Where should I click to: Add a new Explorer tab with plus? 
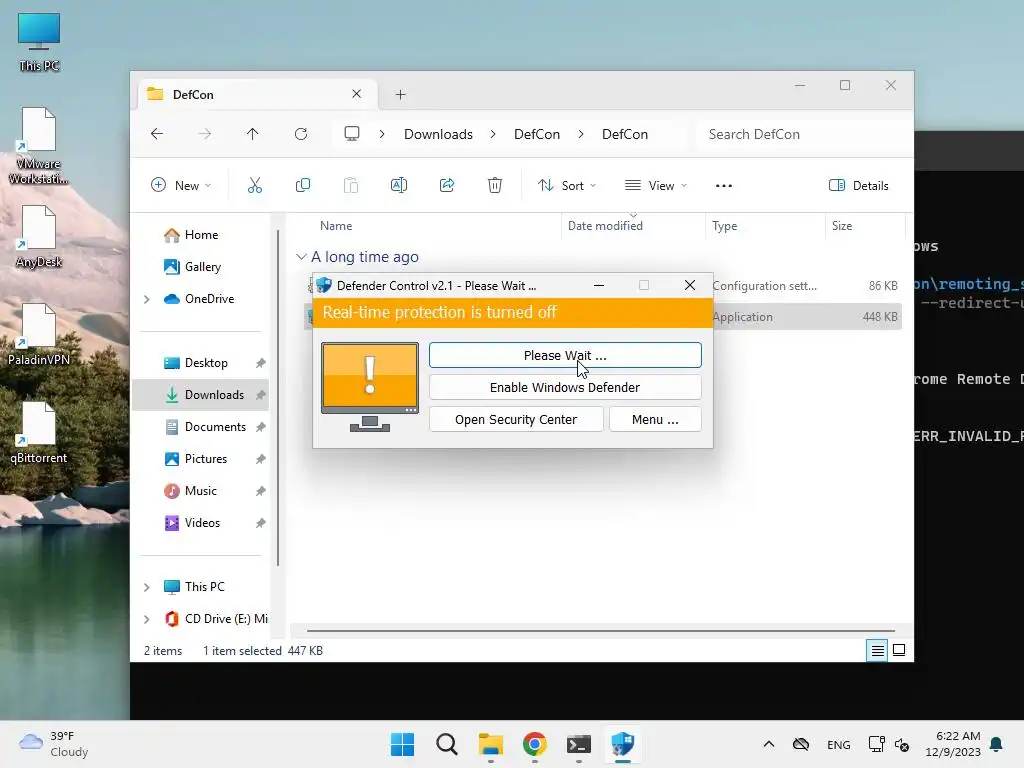pos(400,95)
